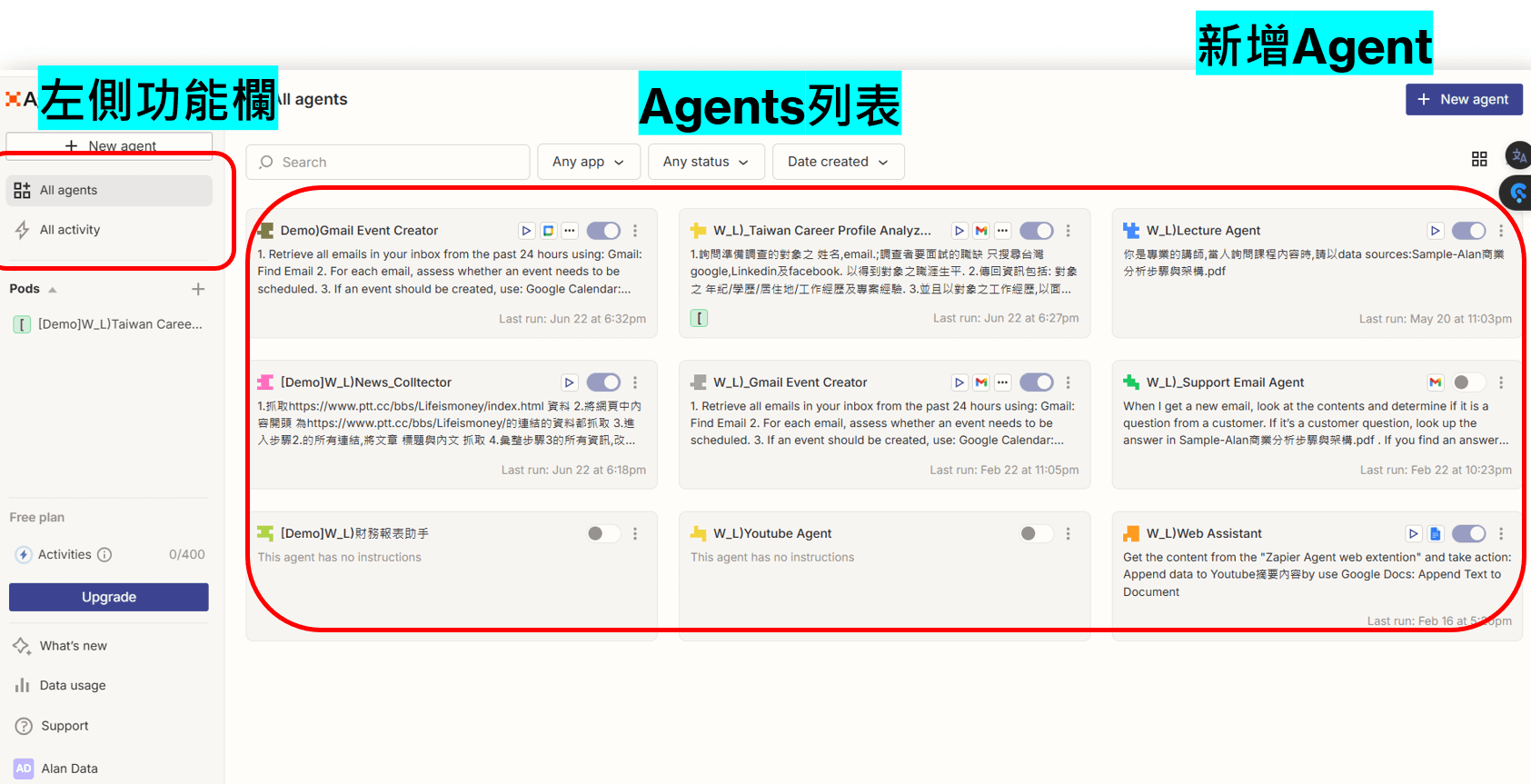Click plus icon to add a Pod
The height and width of the screenshot is (784, 1531).
(198, 289)
